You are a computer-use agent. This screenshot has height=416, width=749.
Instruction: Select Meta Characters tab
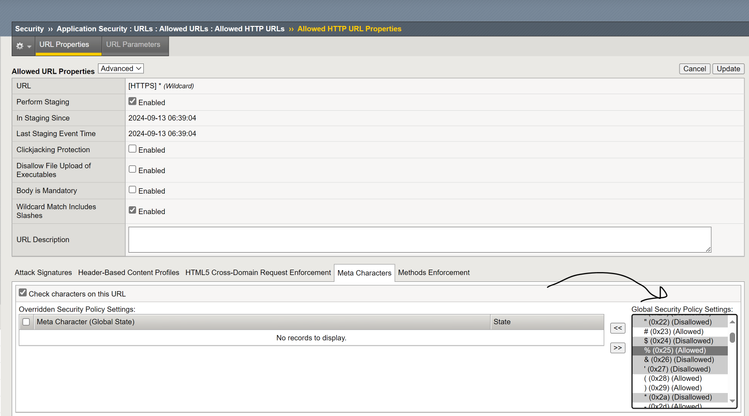click(x=364, y=273)
